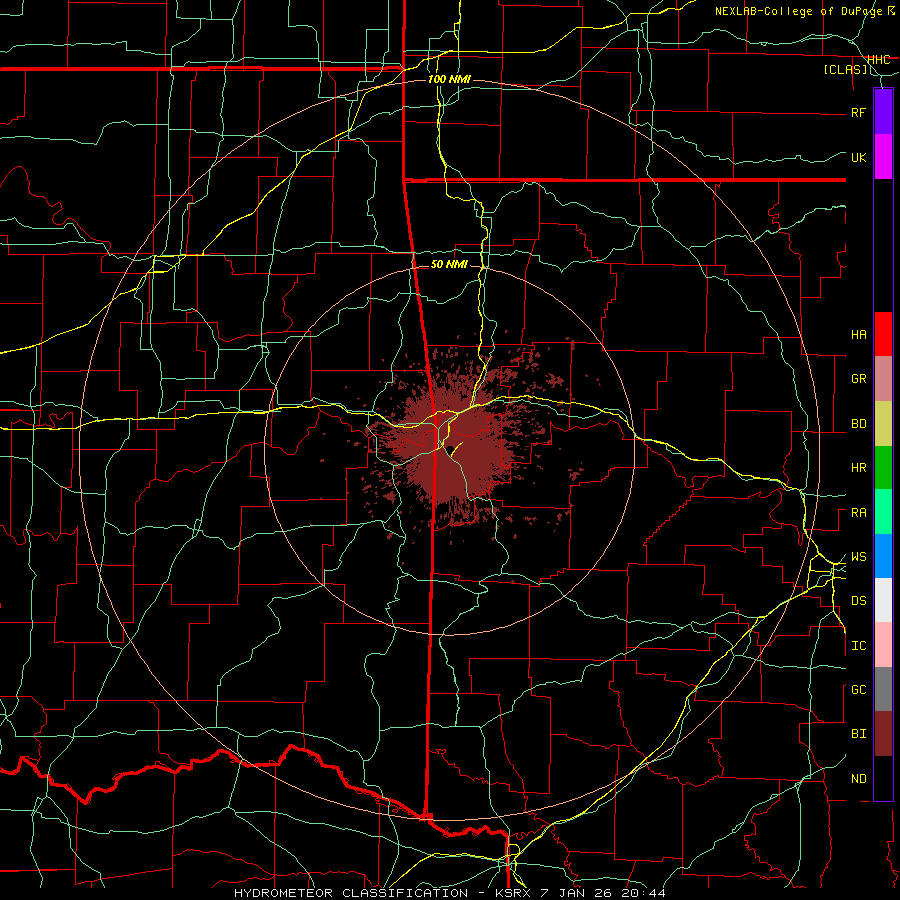Viewport: 900px width, 900px height.
Task: Click the DS legend label
Action: click(x=858, y=601)
